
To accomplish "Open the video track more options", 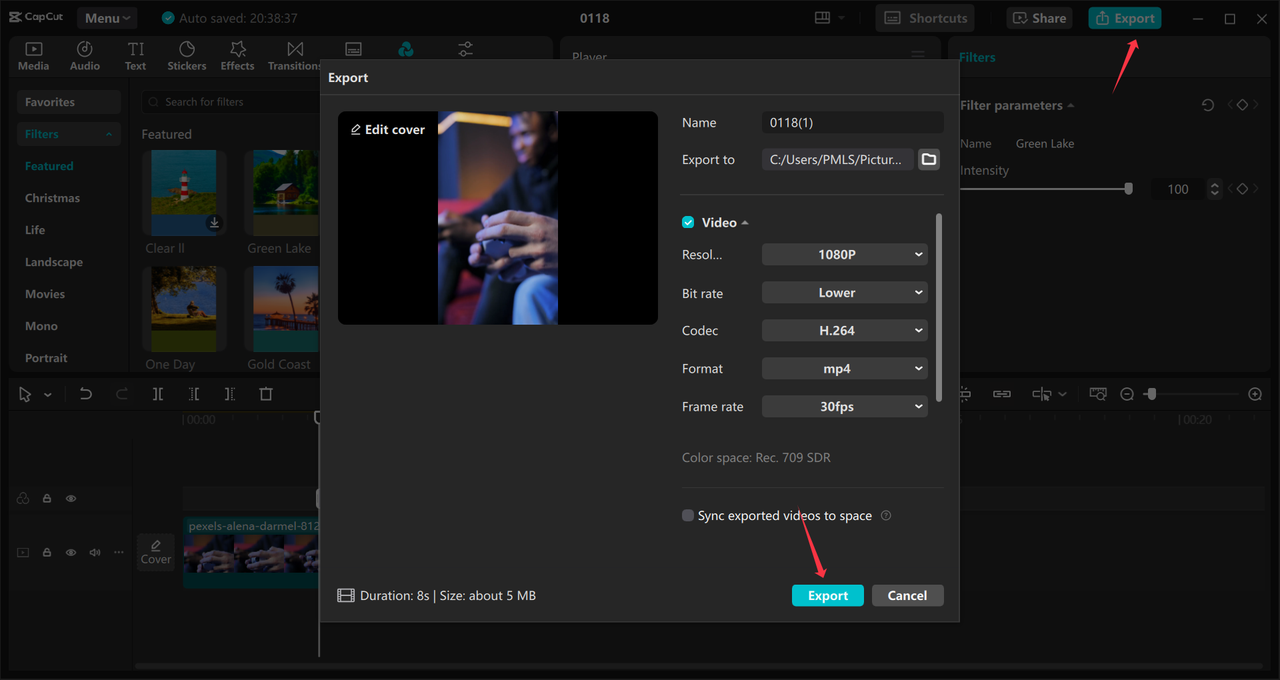I will tap(119, 552).
